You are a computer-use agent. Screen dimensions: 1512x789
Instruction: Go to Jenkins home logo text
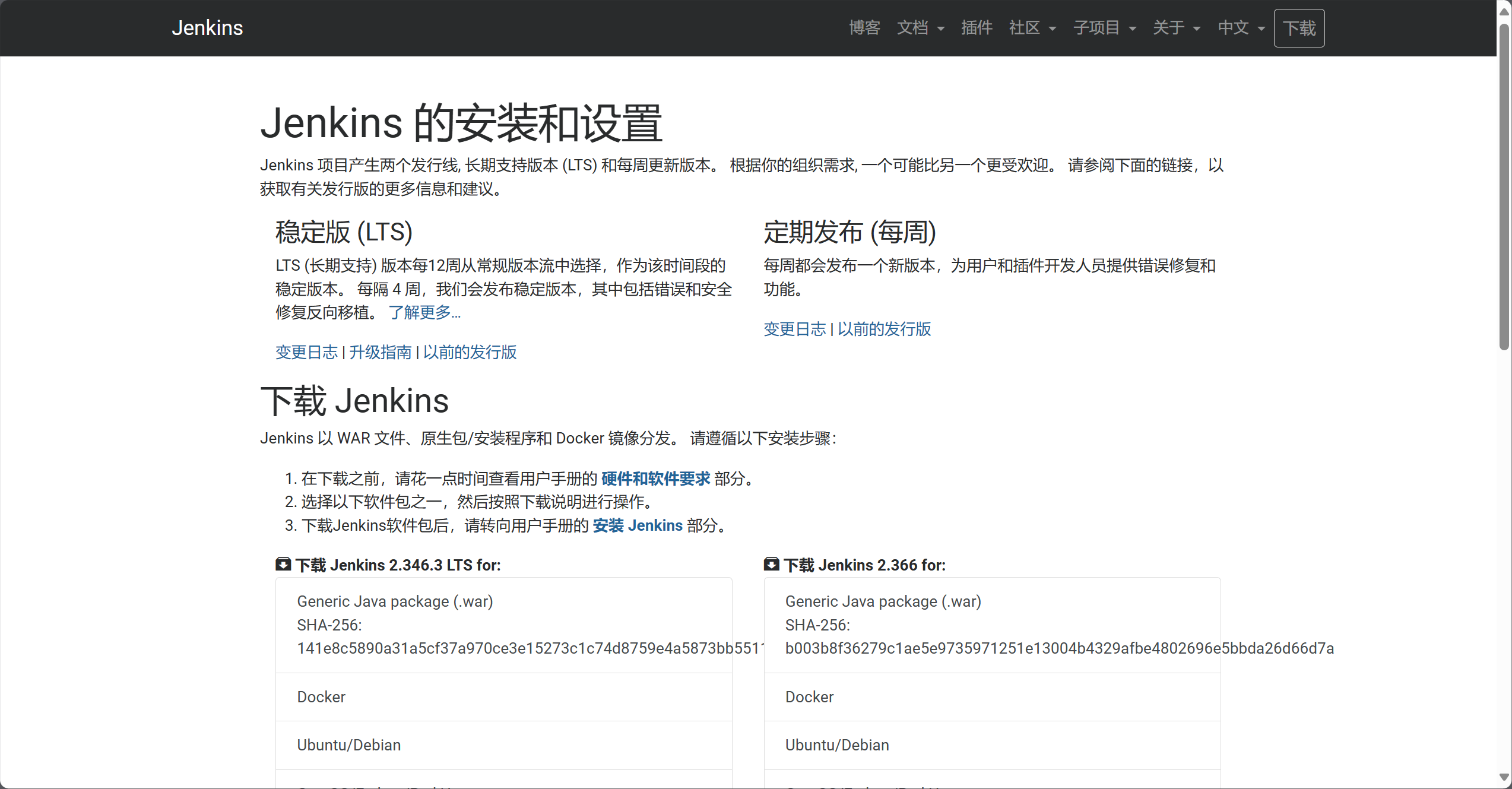coord(207,28)
